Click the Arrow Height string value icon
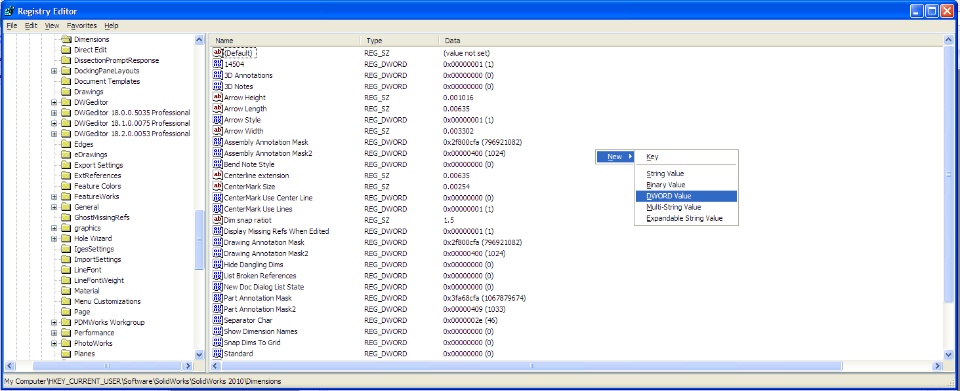The image size is (960, 391). (217, 97)
